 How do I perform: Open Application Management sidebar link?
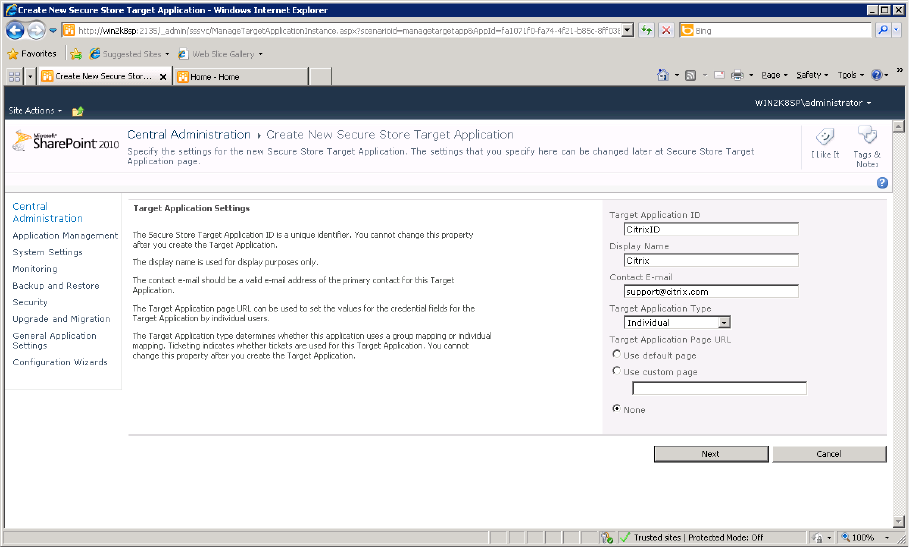(65, 236)
